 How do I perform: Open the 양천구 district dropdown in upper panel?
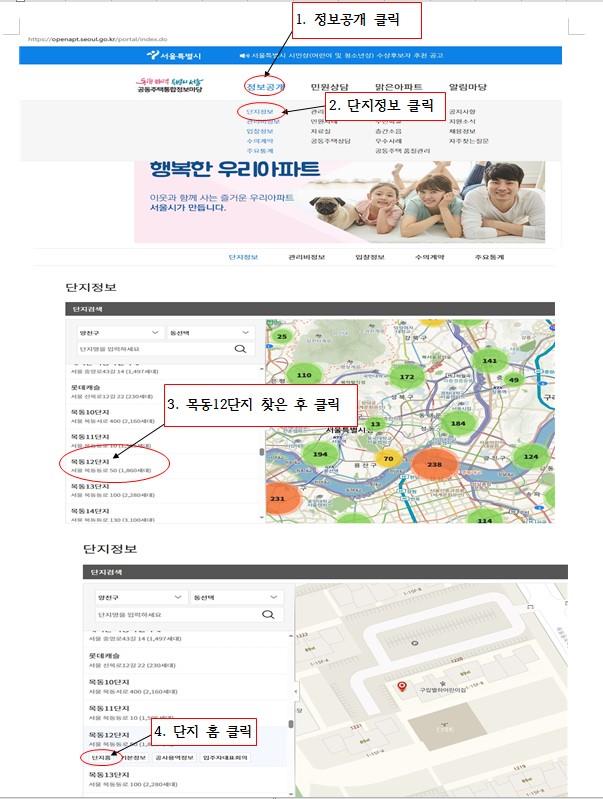point(119,333)
